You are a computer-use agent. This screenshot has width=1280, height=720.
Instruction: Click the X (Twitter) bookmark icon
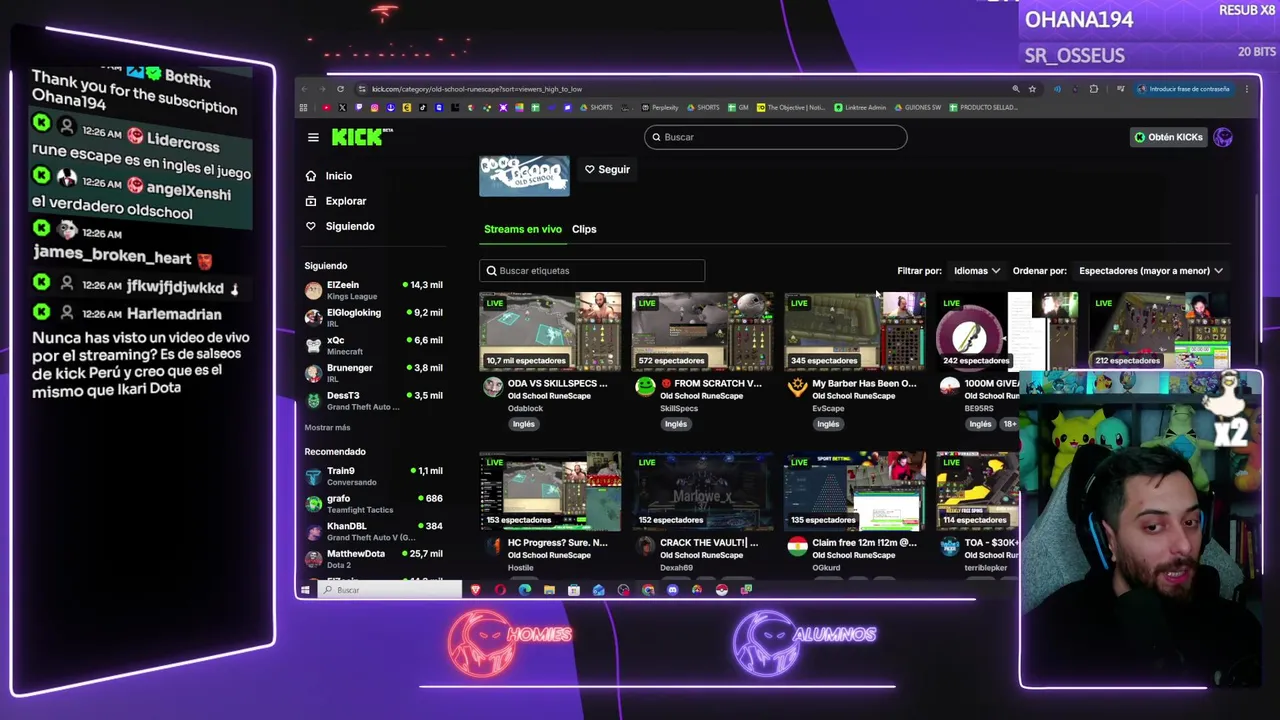click(x=342, y=107)
